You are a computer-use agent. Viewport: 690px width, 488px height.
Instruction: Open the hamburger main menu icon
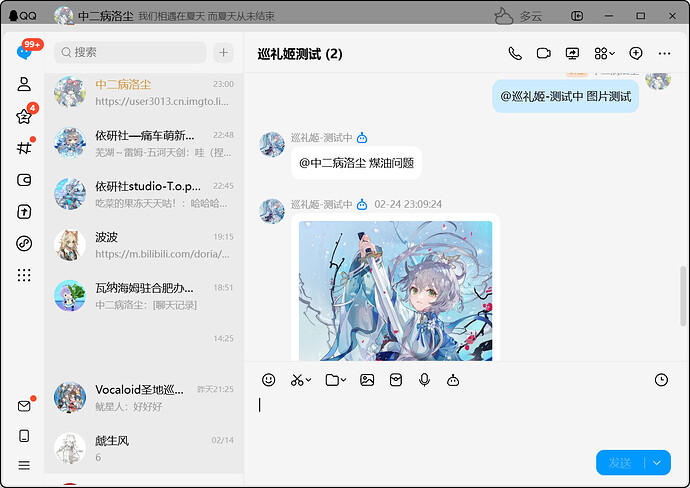point(24,465)
